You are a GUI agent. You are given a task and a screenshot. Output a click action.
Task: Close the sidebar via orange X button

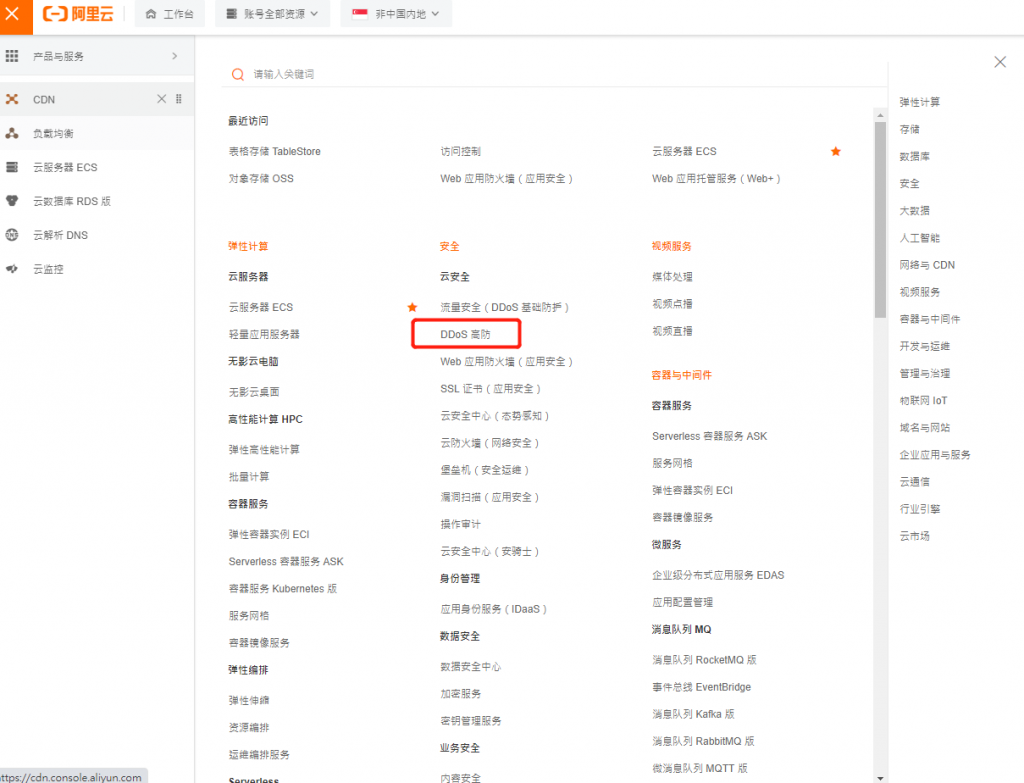pos(13,14)
